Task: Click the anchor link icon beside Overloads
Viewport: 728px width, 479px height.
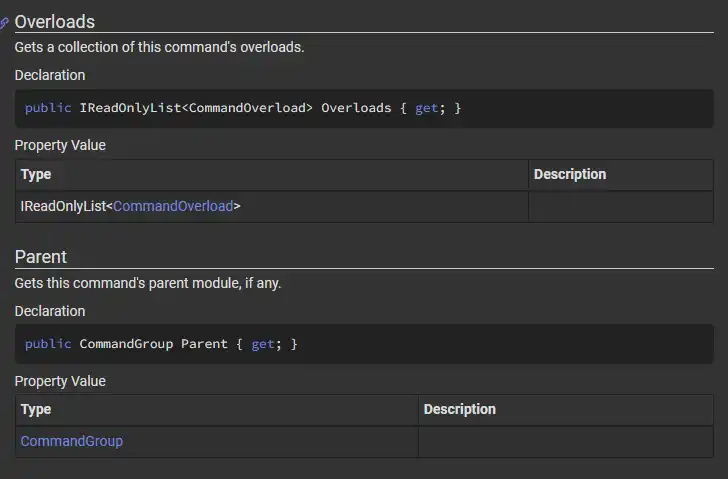Action: tap(5, 22)
